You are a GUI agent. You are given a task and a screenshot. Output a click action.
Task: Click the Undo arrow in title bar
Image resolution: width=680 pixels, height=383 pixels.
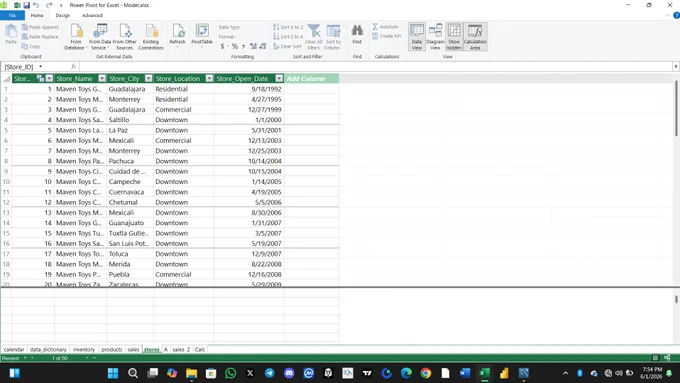(x=36, y=5)
